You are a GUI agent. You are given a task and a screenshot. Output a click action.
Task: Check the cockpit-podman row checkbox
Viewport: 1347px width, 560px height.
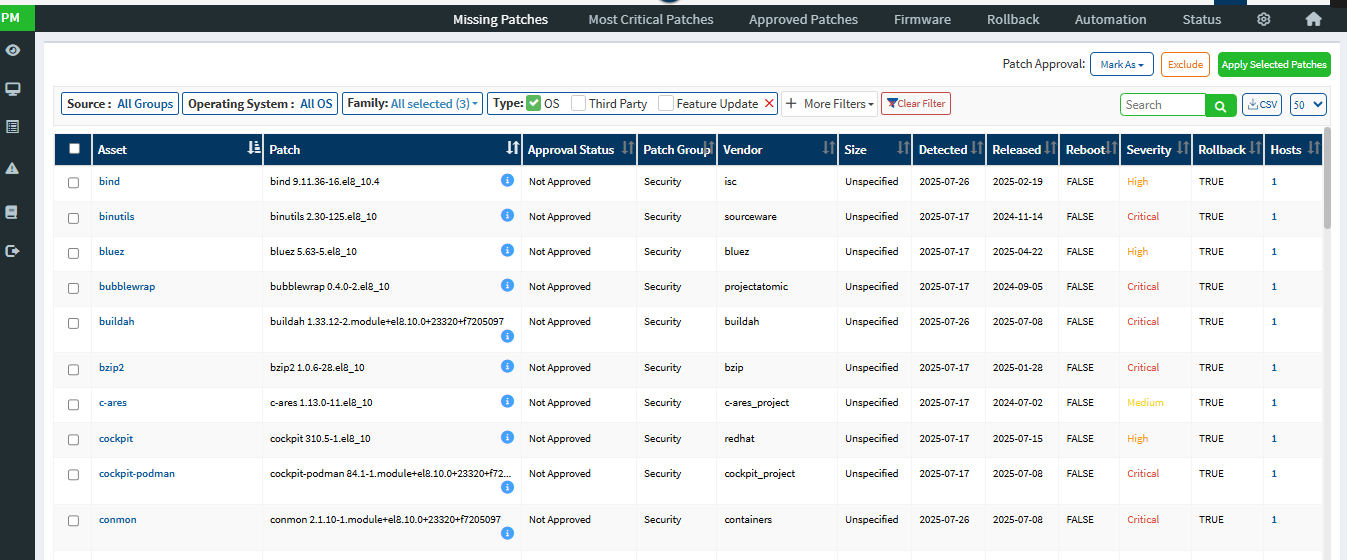73,475
